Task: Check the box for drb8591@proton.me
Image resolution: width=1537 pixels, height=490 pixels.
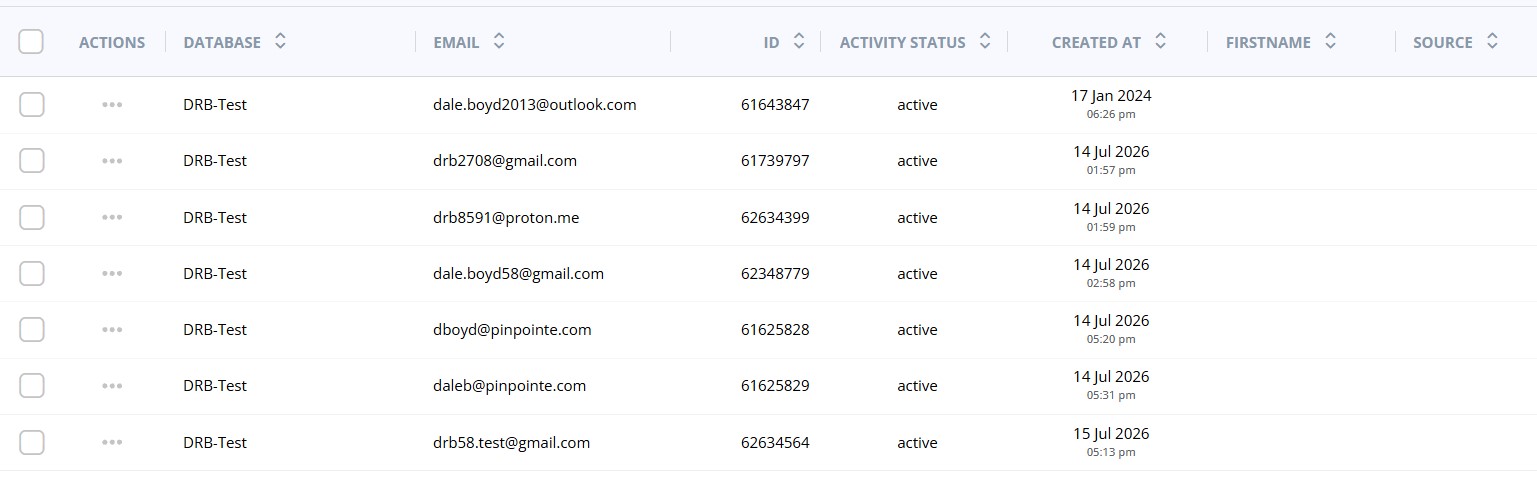Action: (32, 217)
